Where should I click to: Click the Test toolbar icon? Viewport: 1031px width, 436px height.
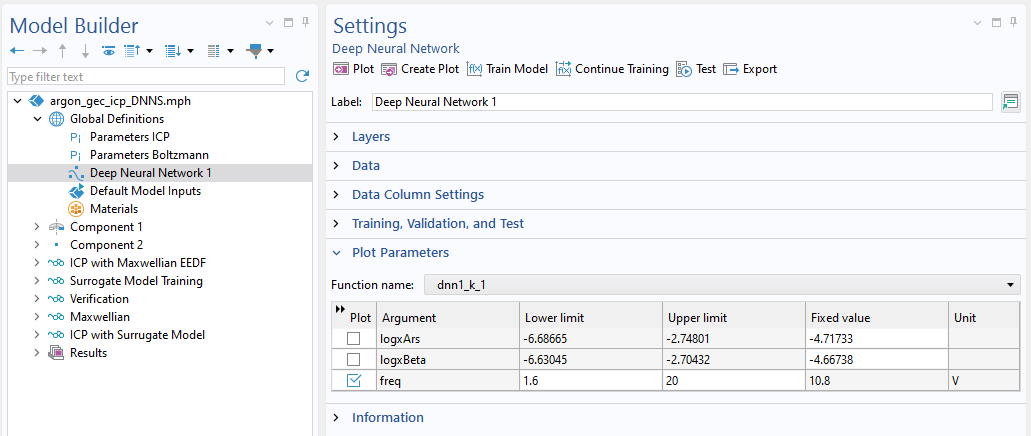tap(684, 69)
